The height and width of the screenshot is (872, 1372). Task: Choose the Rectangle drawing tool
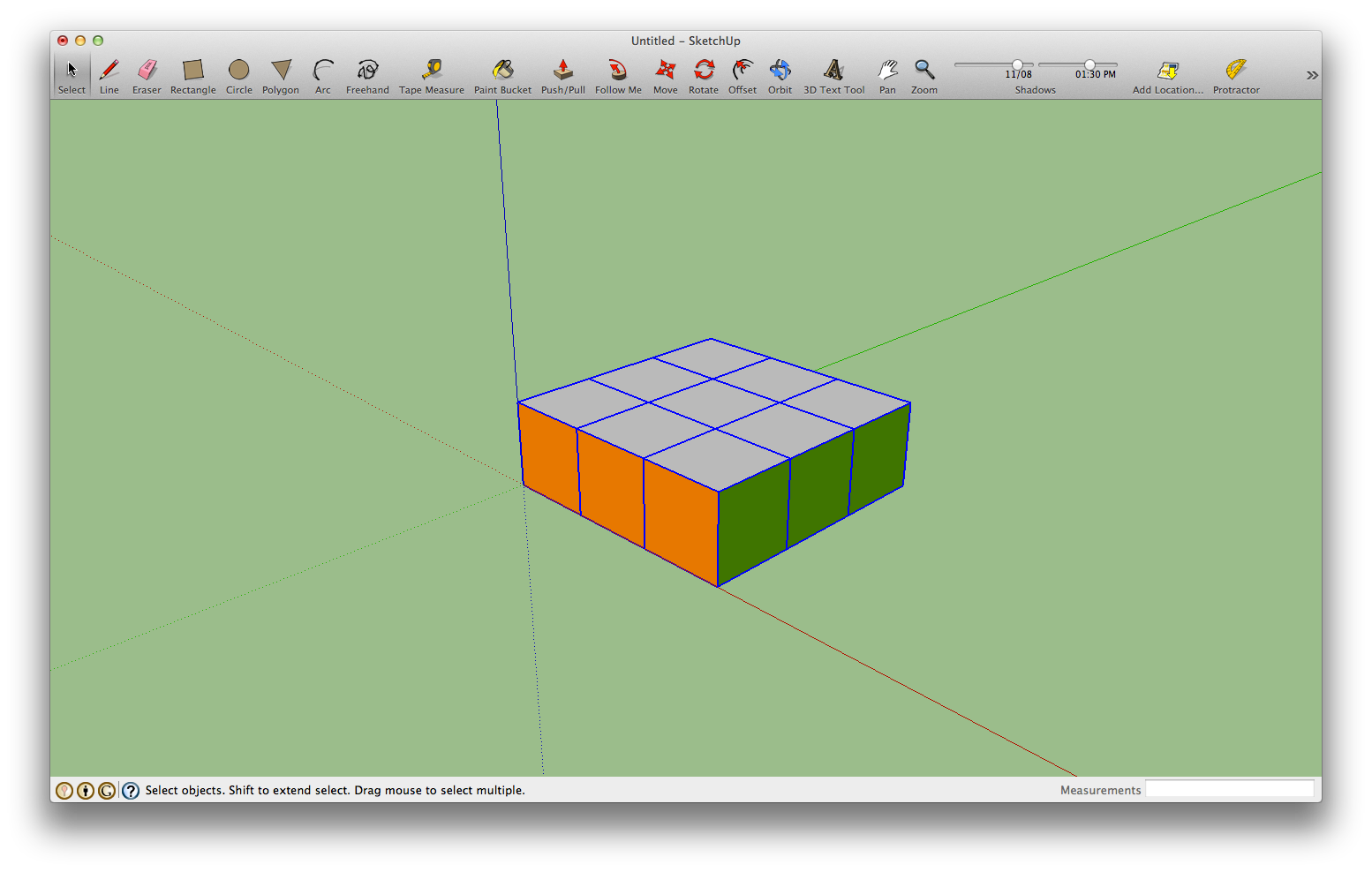[x=192, y=71]
